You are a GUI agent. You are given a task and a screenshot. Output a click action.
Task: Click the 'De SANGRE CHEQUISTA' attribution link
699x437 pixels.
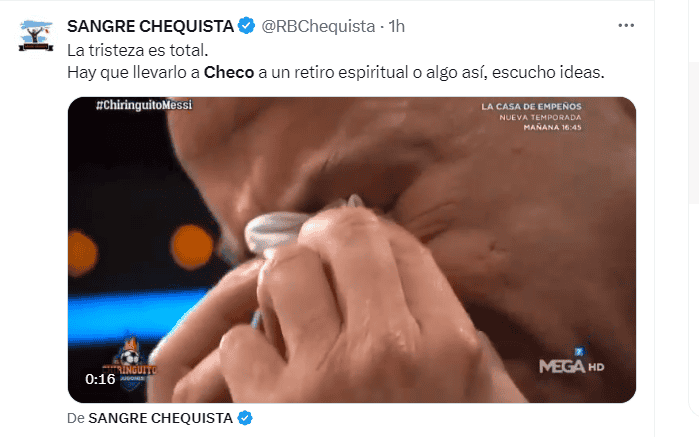coord(150,418)
